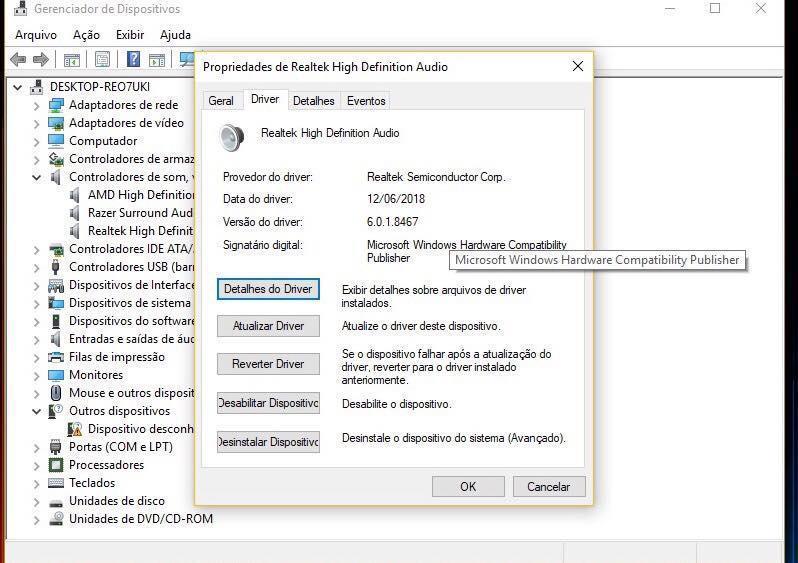Image resolution: width=798 pixels, height=563 pixels.
Task: Click the AMD High Definition speaker icon
Action: point(75,195)
